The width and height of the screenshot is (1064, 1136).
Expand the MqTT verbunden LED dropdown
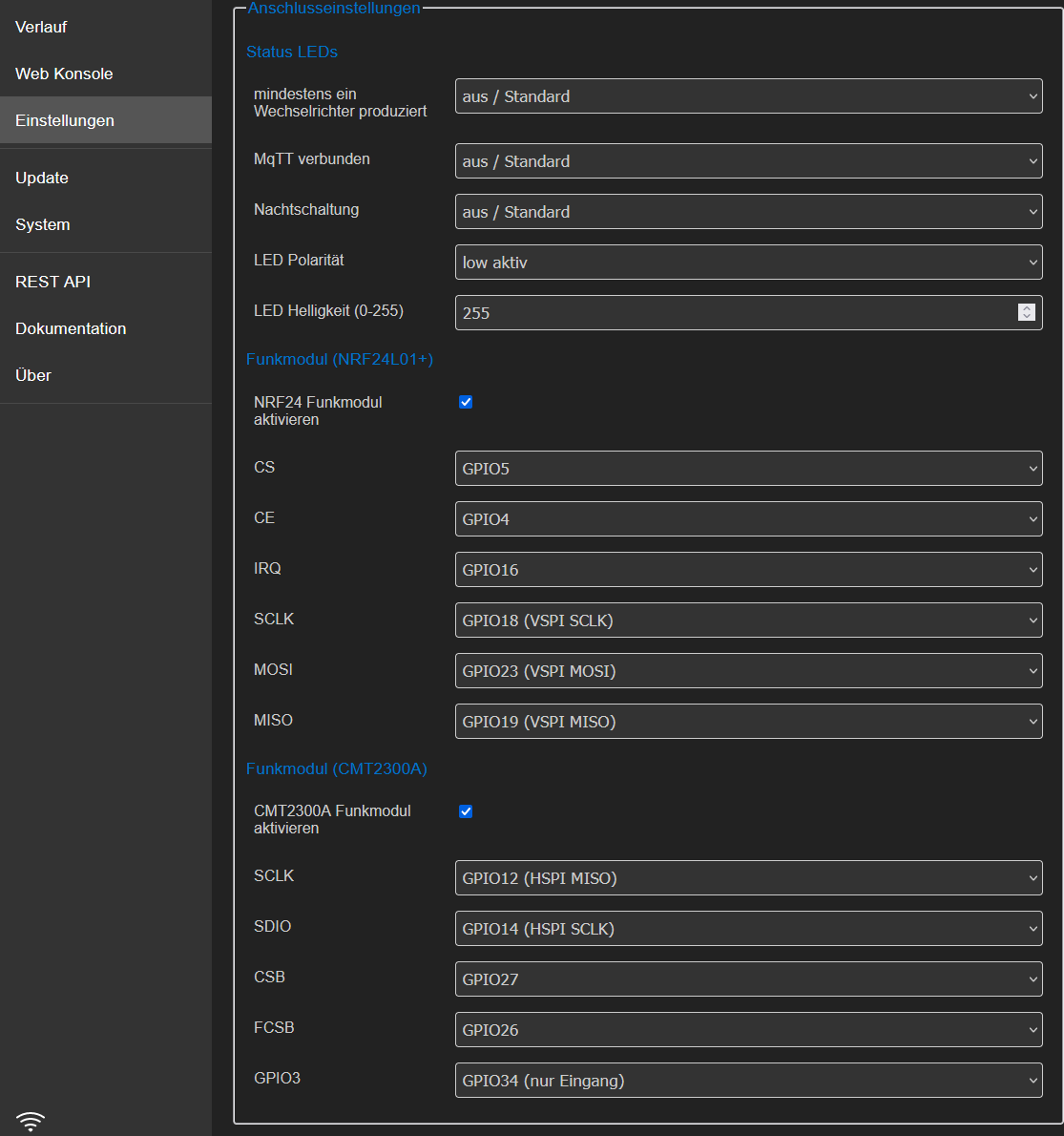point(748,161)
